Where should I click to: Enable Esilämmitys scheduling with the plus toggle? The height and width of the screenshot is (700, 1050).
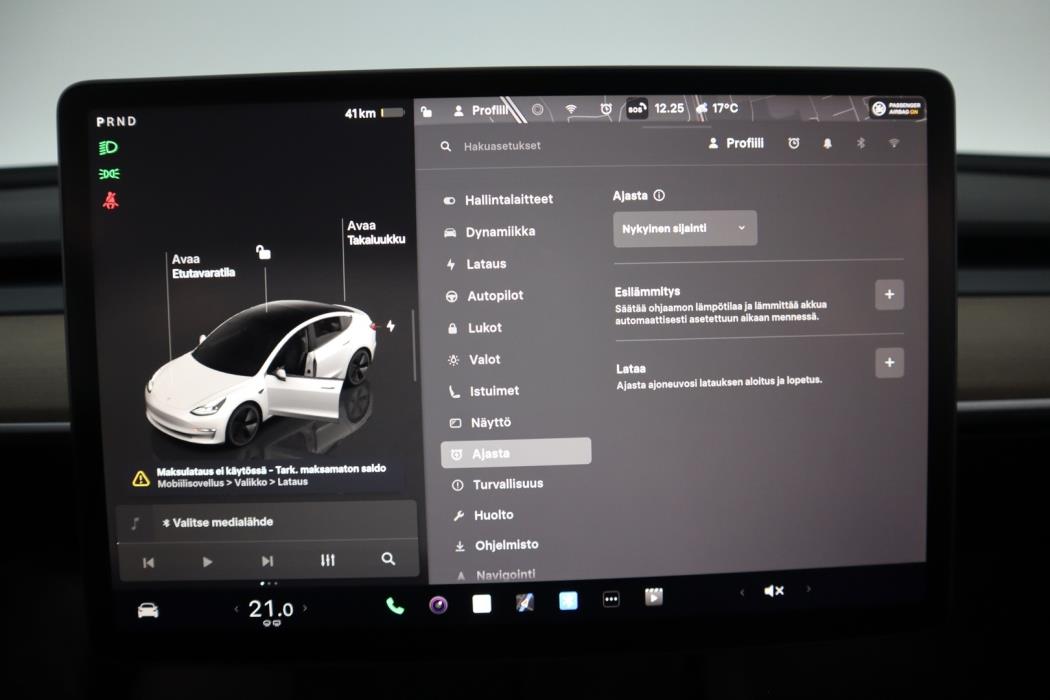pyautogui.click(x=888, y=294)
